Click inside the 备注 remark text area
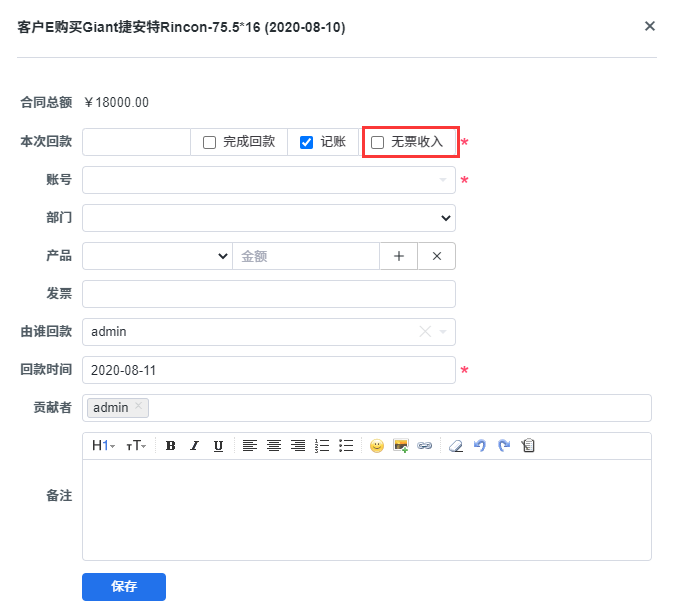The width and height of the screenshot is (675, 612). (367, 510)
